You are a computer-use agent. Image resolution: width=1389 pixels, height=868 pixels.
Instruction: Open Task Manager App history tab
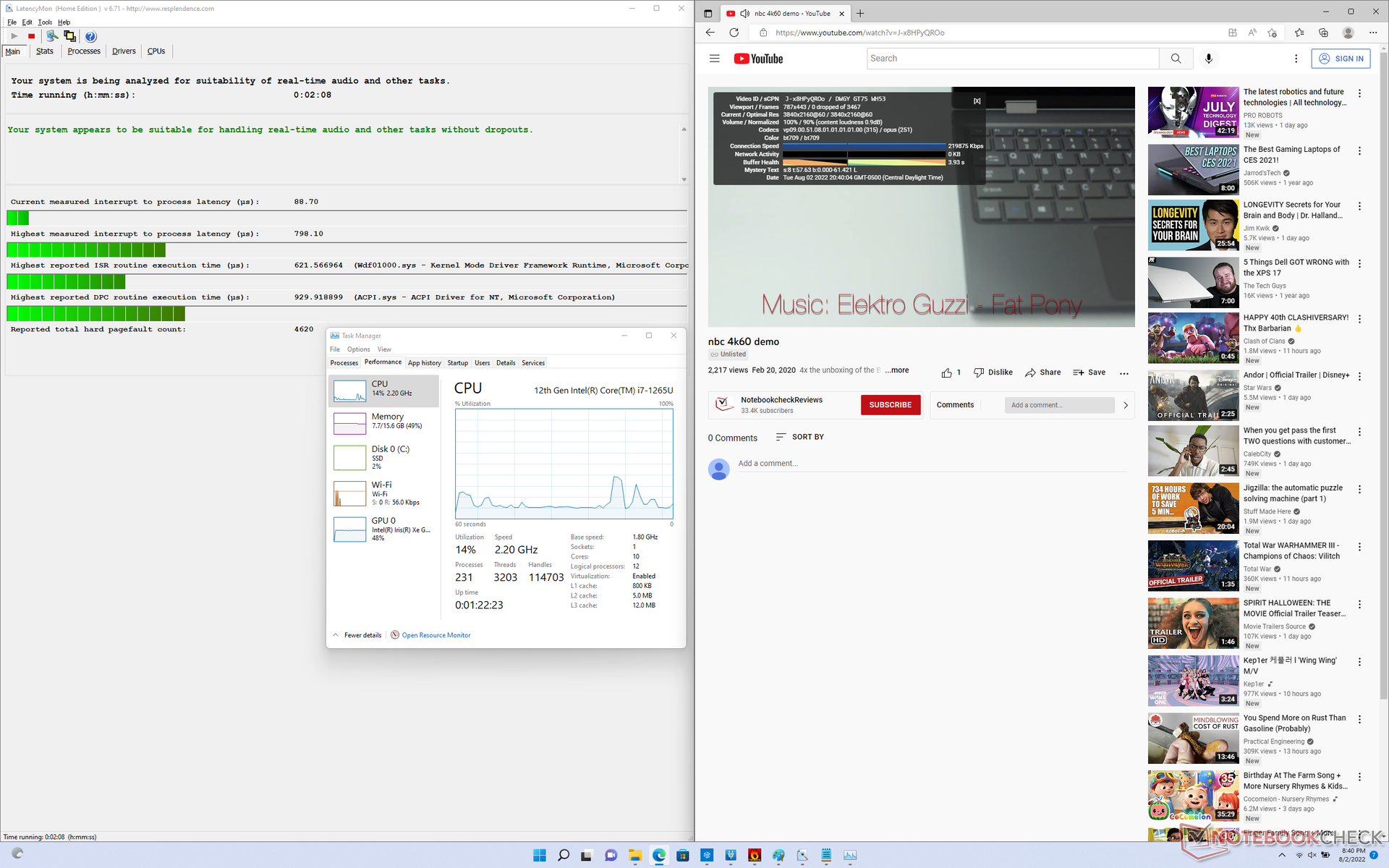coord(424,363)
